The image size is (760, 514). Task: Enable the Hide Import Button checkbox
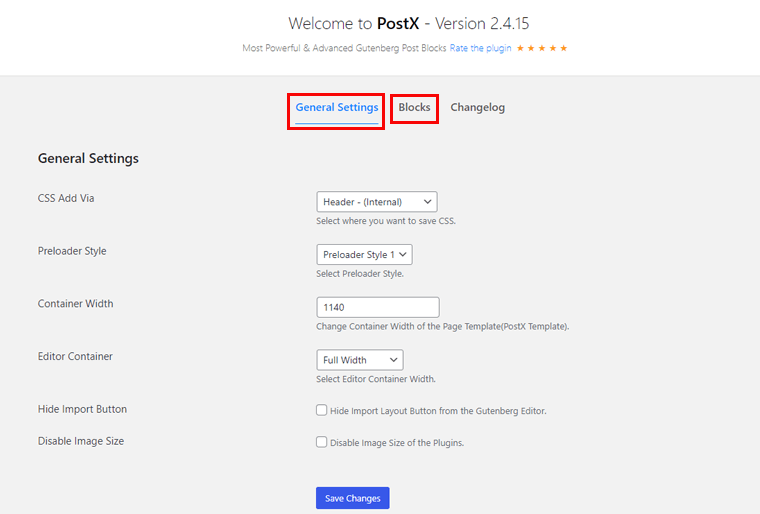(322, 410)
